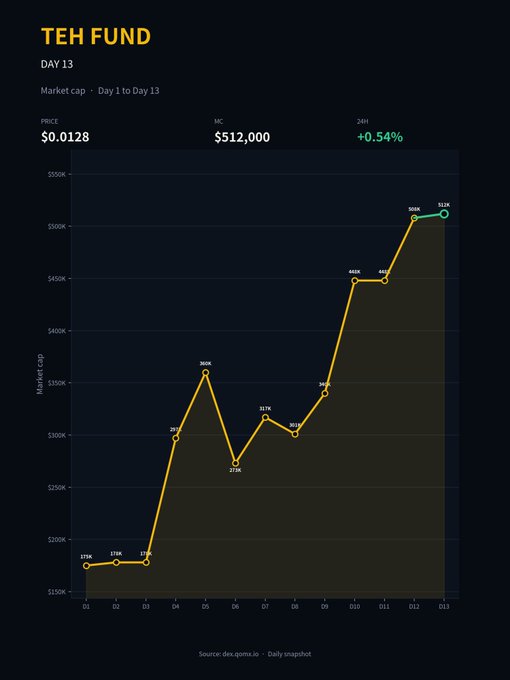The width and height of the screenshot is (510, 680).
Task: Select the circular data point for day D7
Action: click(265, 418)
